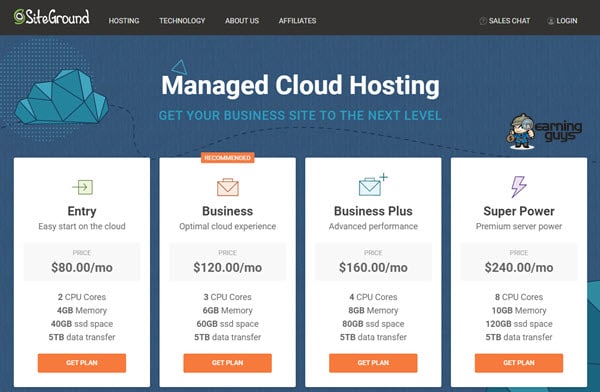This screenshot has height=392, width=600.
Task: Click the SiteGround logo
Action: coord(51,17)
